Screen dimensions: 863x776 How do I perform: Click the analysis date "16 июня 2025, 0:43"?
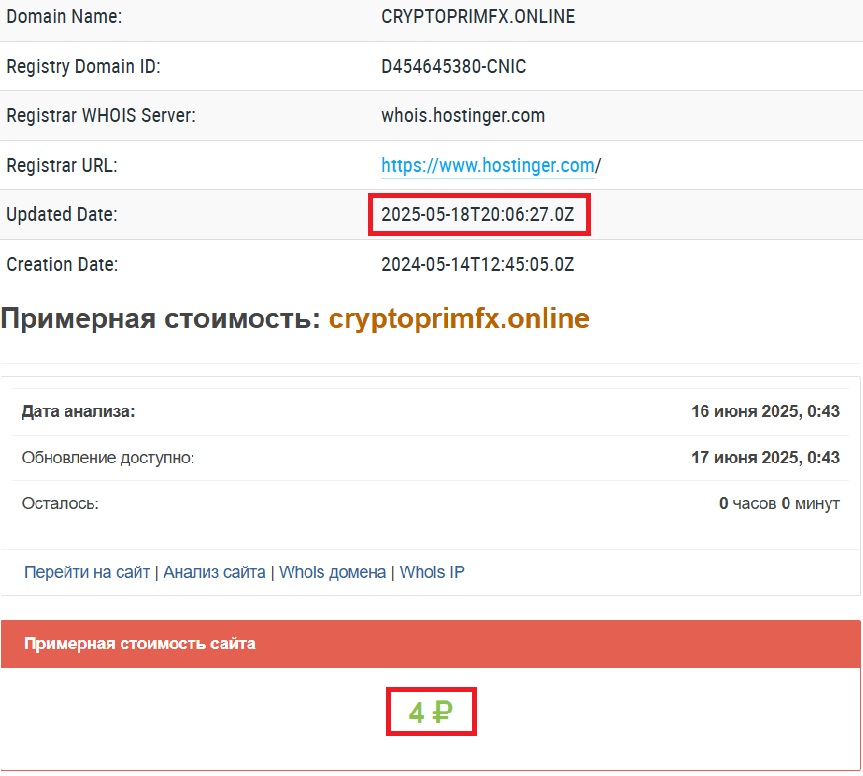765,411
